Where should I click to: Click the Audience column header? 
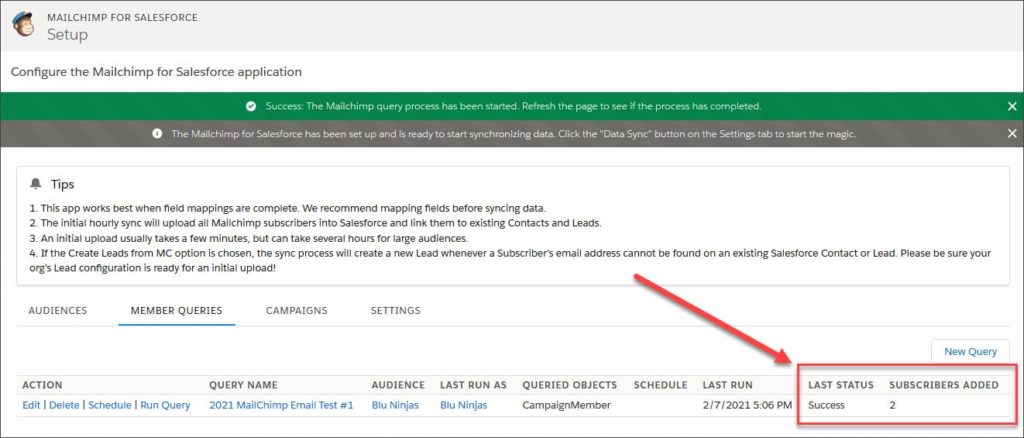pyautogui.click(x=398, y=384)
